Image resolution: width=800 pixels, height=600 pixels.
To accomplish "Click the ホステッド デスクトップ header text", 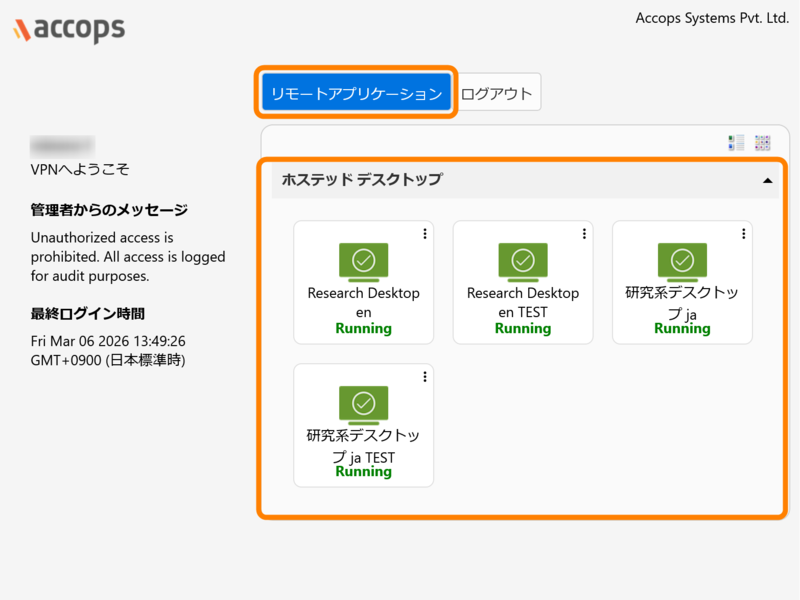I will (362, 180).
